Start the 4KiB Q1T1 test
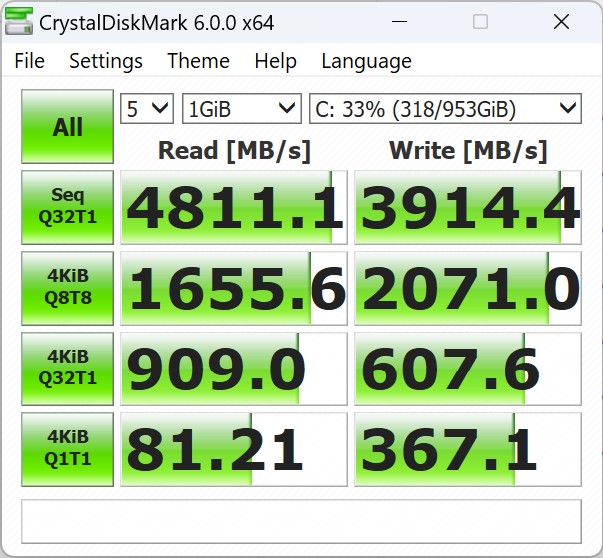The width and height of the screenshot is (603, 558). (x=68, y=449)
